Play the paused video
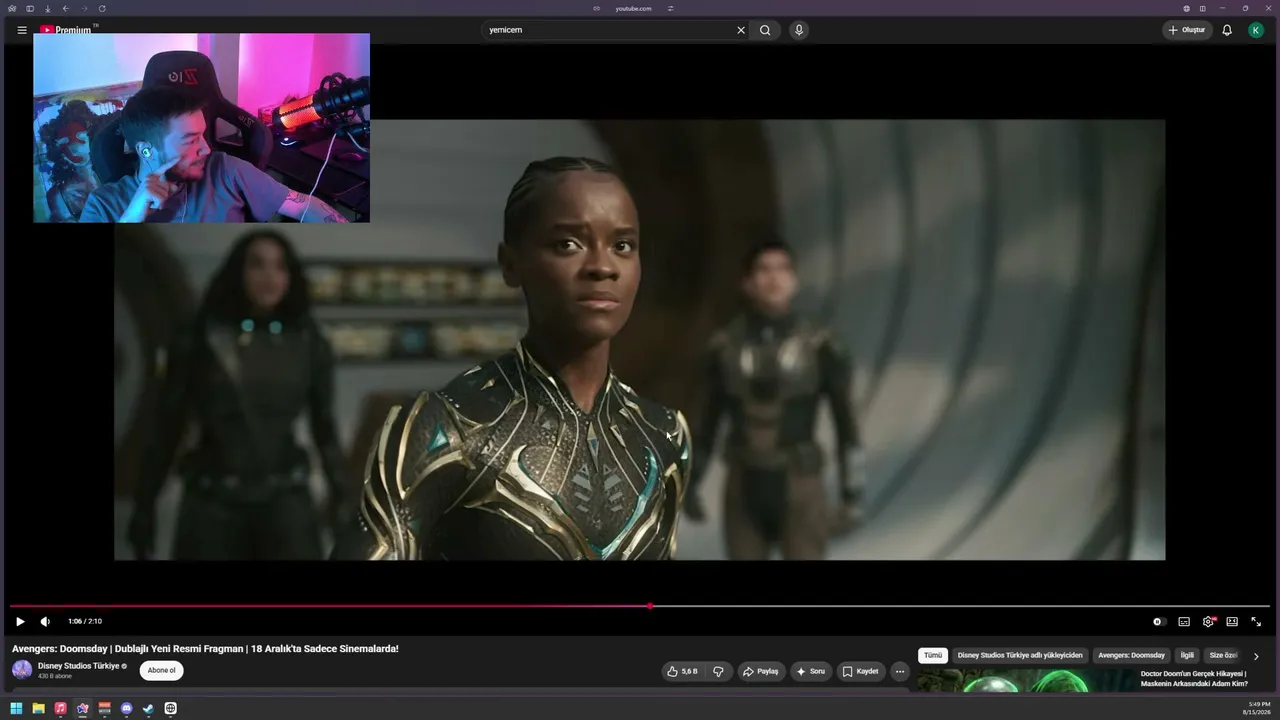The width and height of the screenshot is (1280, 720). coord(20,621)
